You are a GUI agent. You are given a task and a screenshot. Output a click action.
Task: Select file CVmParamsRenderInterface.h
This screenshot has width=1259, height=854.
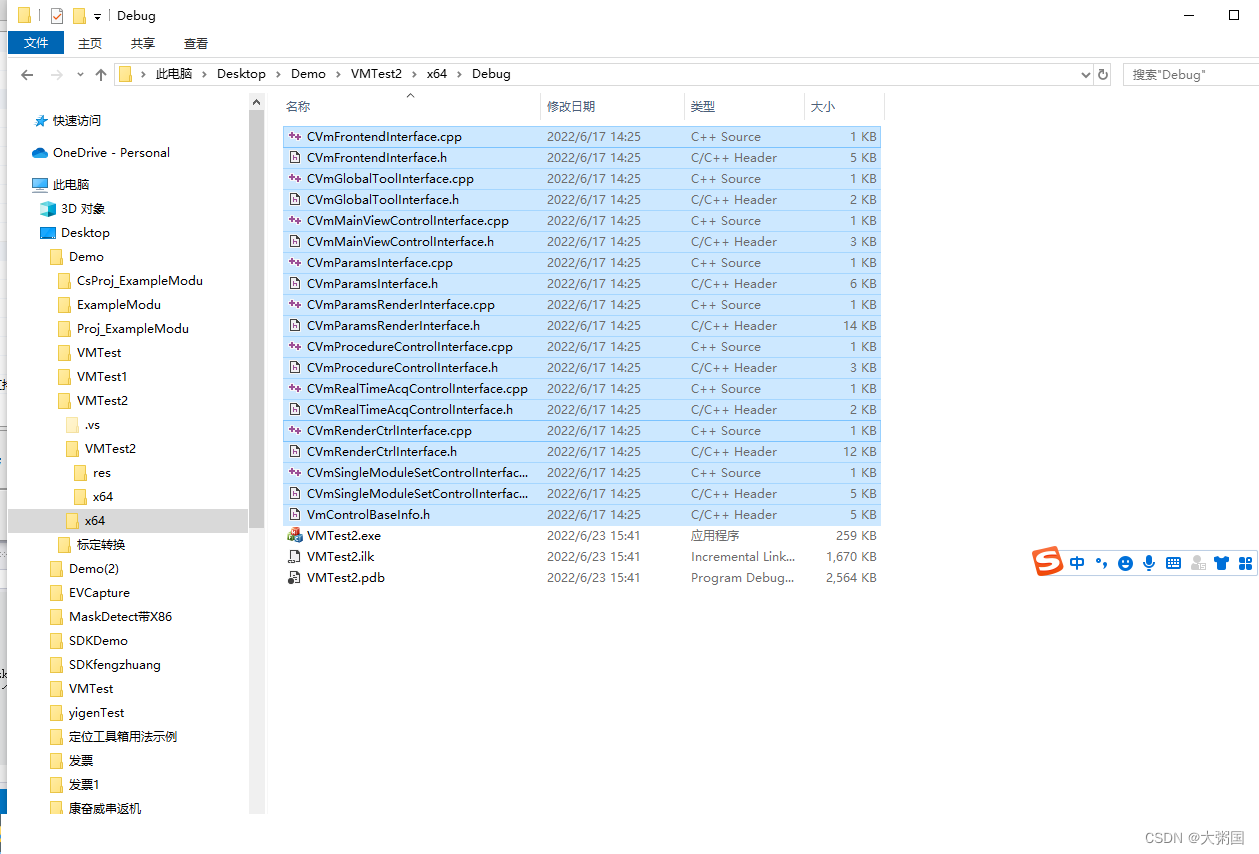tap(582, 326)
